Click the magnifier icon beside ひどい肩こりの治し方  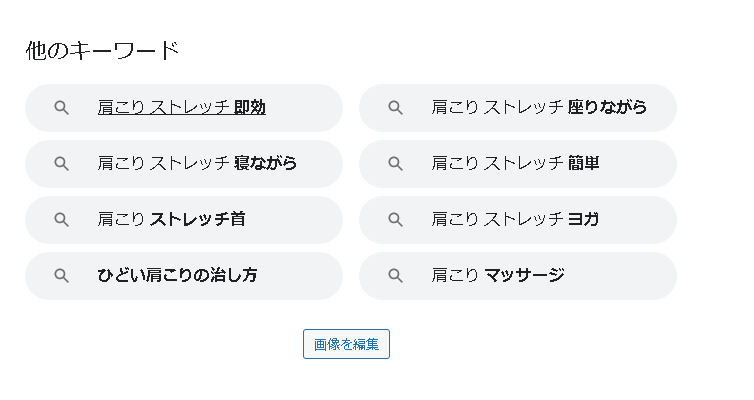tap(62, 276)
